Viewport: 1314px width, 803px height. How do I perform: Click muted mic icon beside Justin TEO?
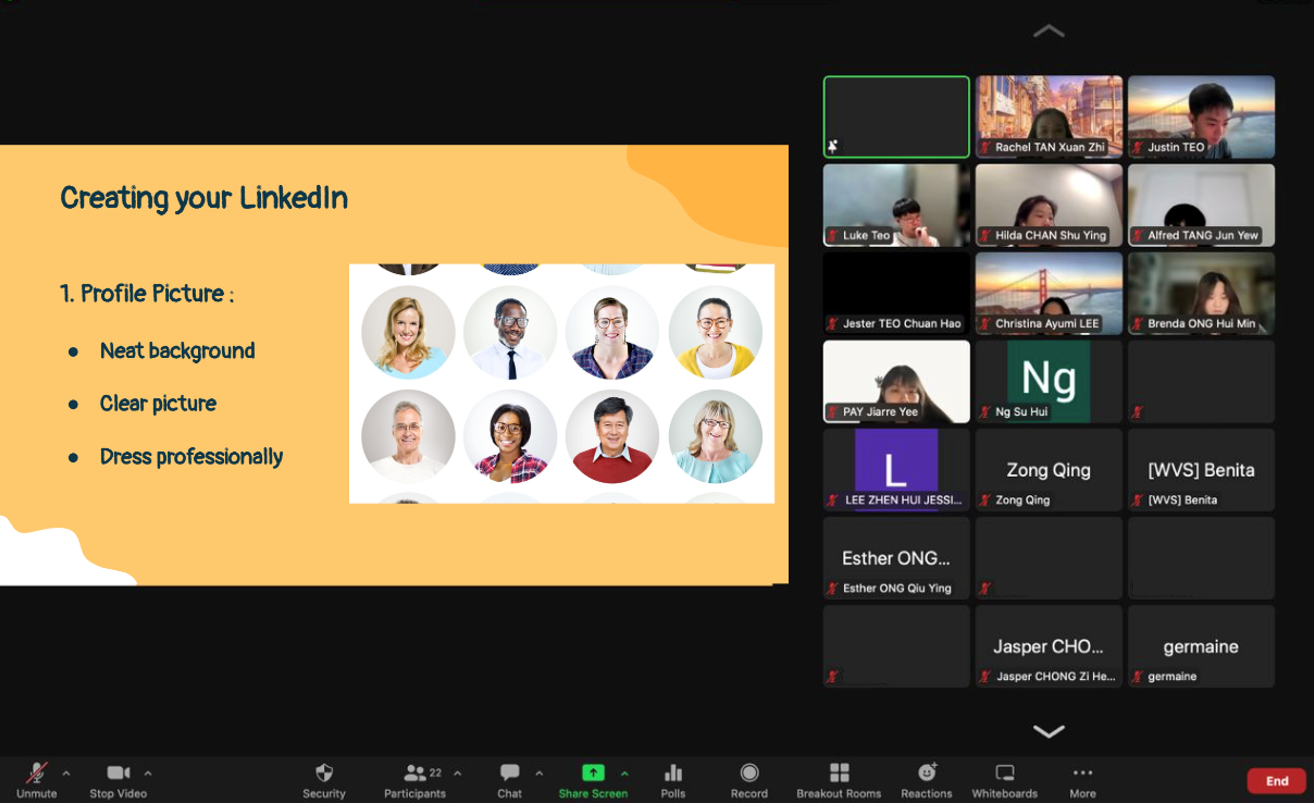(x=1138, y=147)
